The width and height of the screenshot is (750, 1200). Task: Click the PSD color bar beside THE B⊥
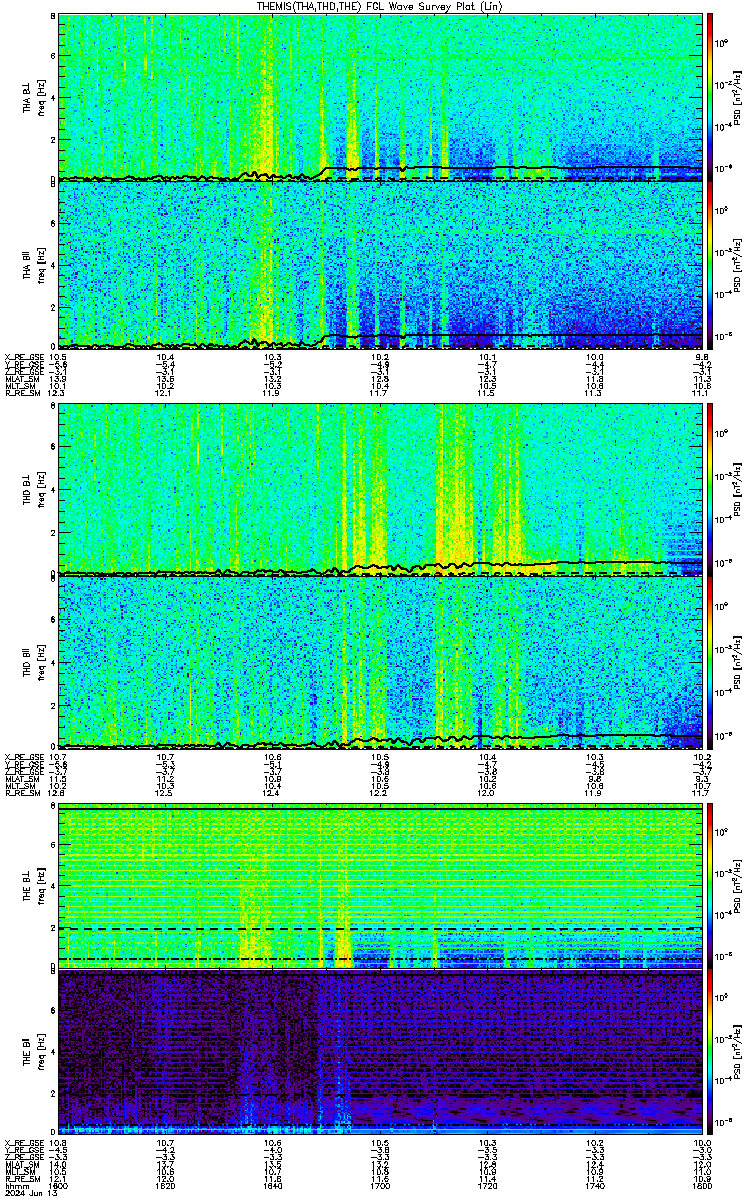click(710, 886)
